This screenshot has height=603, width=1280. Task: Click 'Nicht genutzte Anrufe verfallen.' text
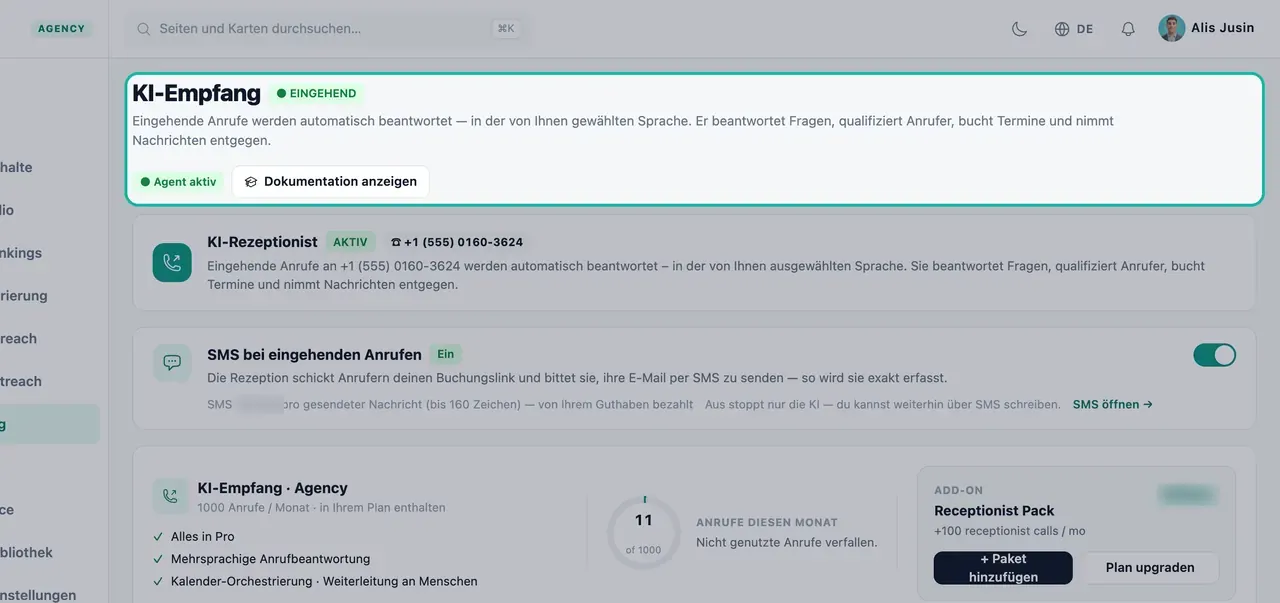click(786, 543)
